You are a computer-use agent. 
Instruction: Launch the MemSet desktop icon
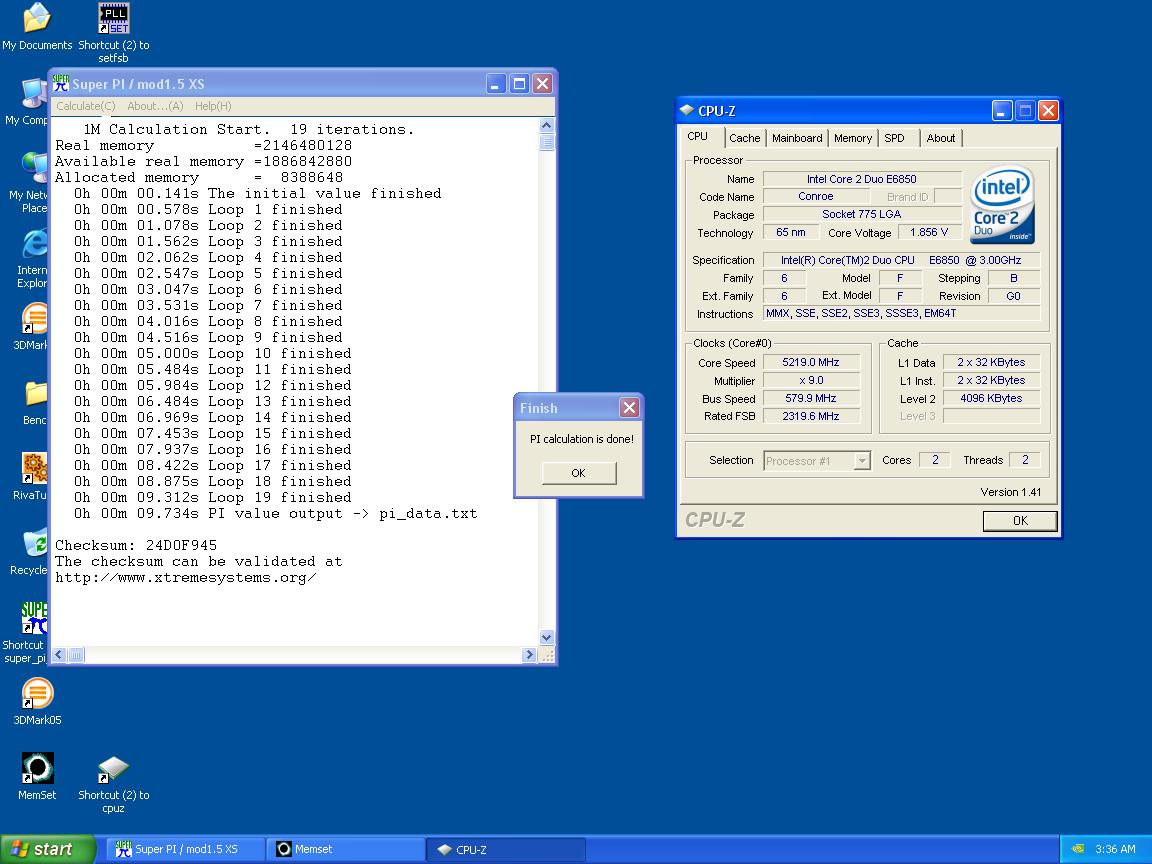37,768
